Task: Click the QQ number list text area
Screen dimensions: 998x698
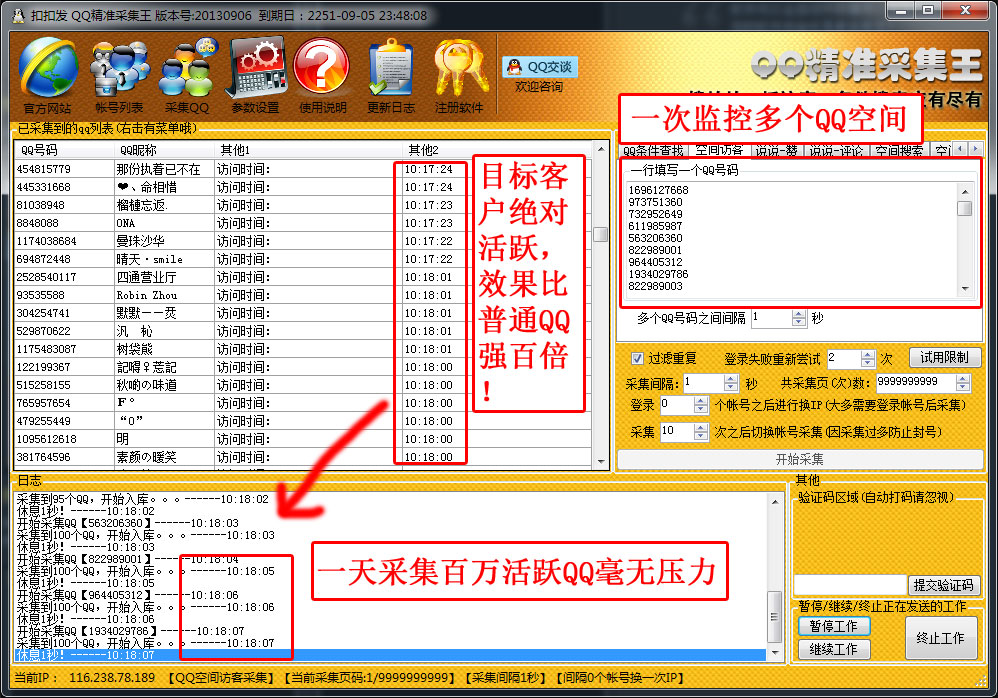Action: click(x=792, y=238)
